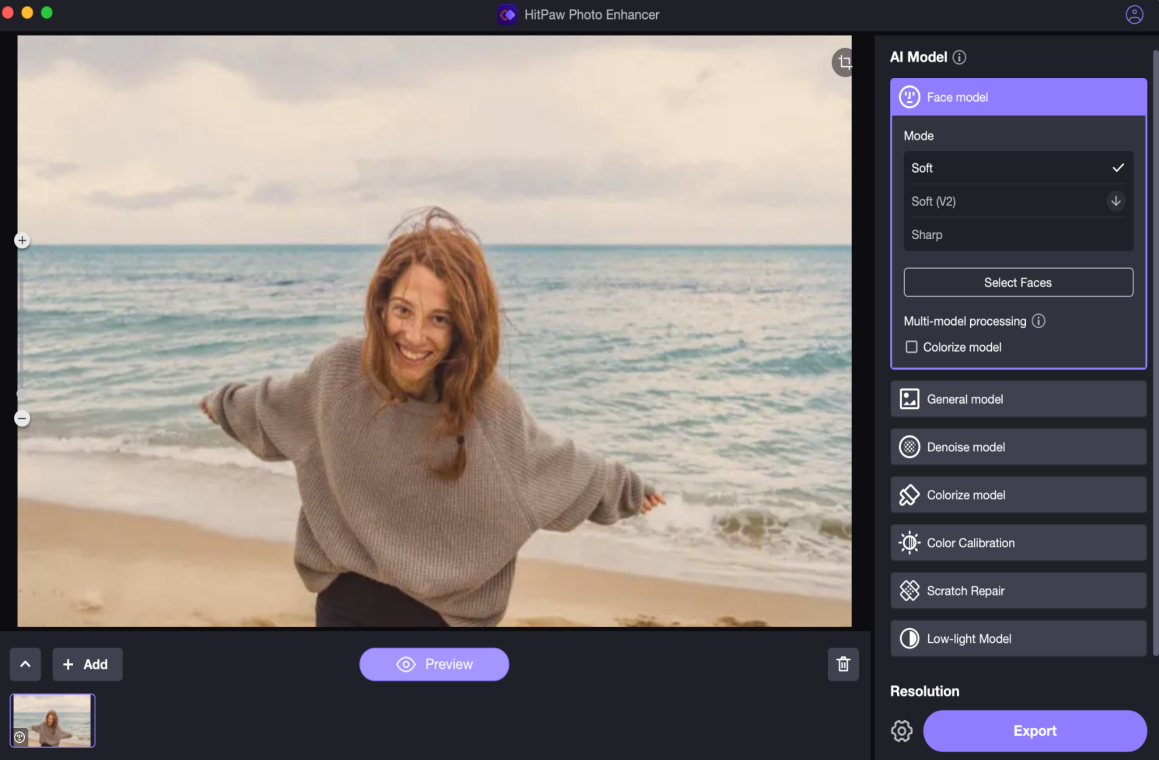Click the Resolution heading
Screen dimensions: 1159x760
pyautogui.click(x=925, y=691)
